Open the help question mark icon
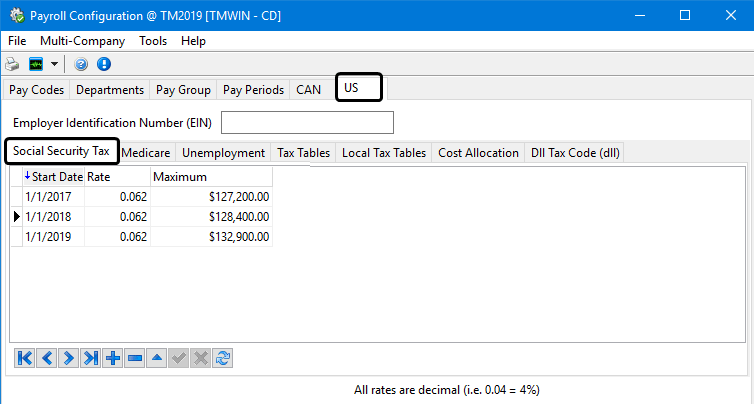The height and width of the screenshot is (404, 754). [x=81, y=64]
